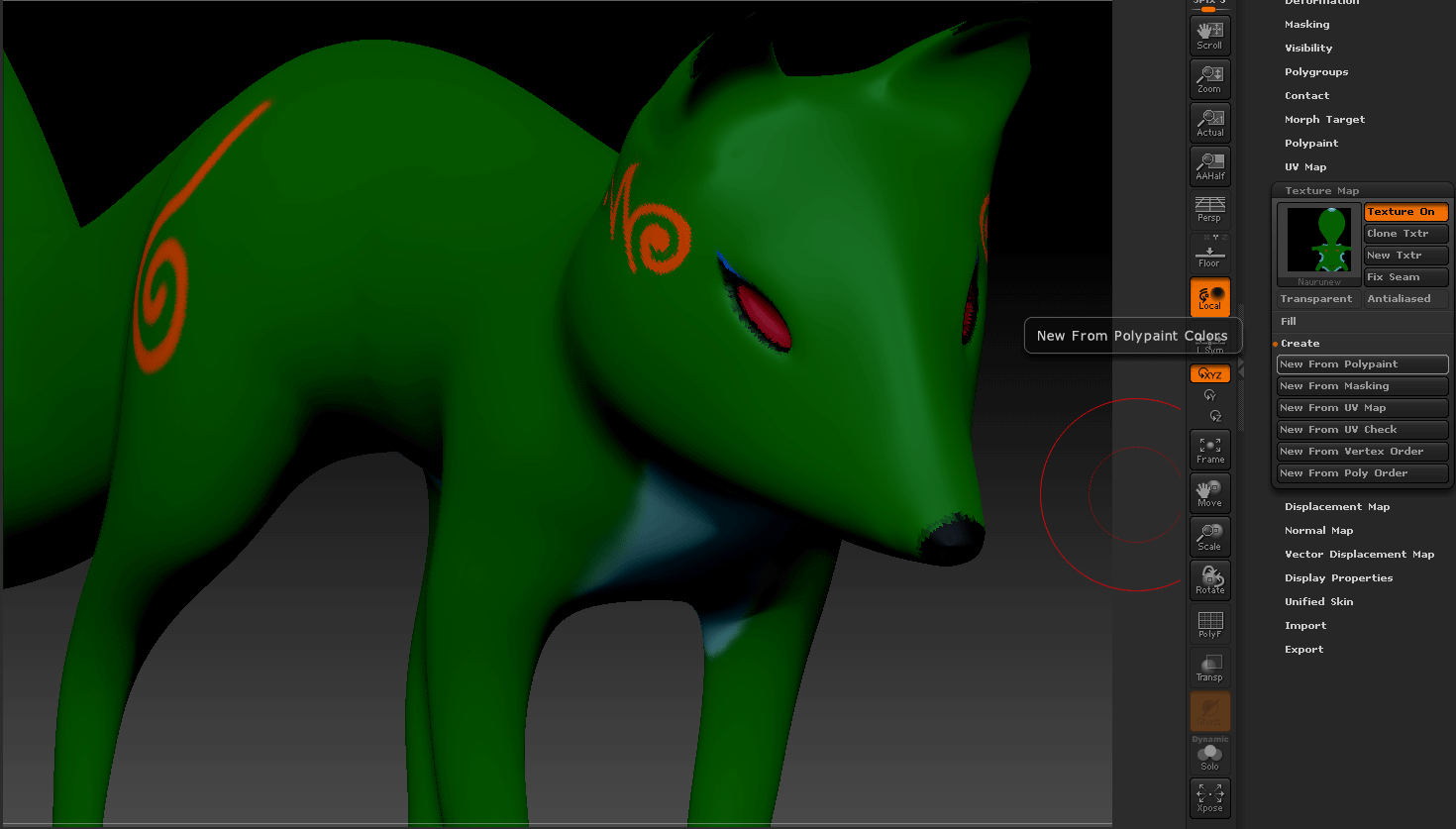Disable Texture On in Texture Map
Screen dimensions: 1456x829
[1404, 211]
